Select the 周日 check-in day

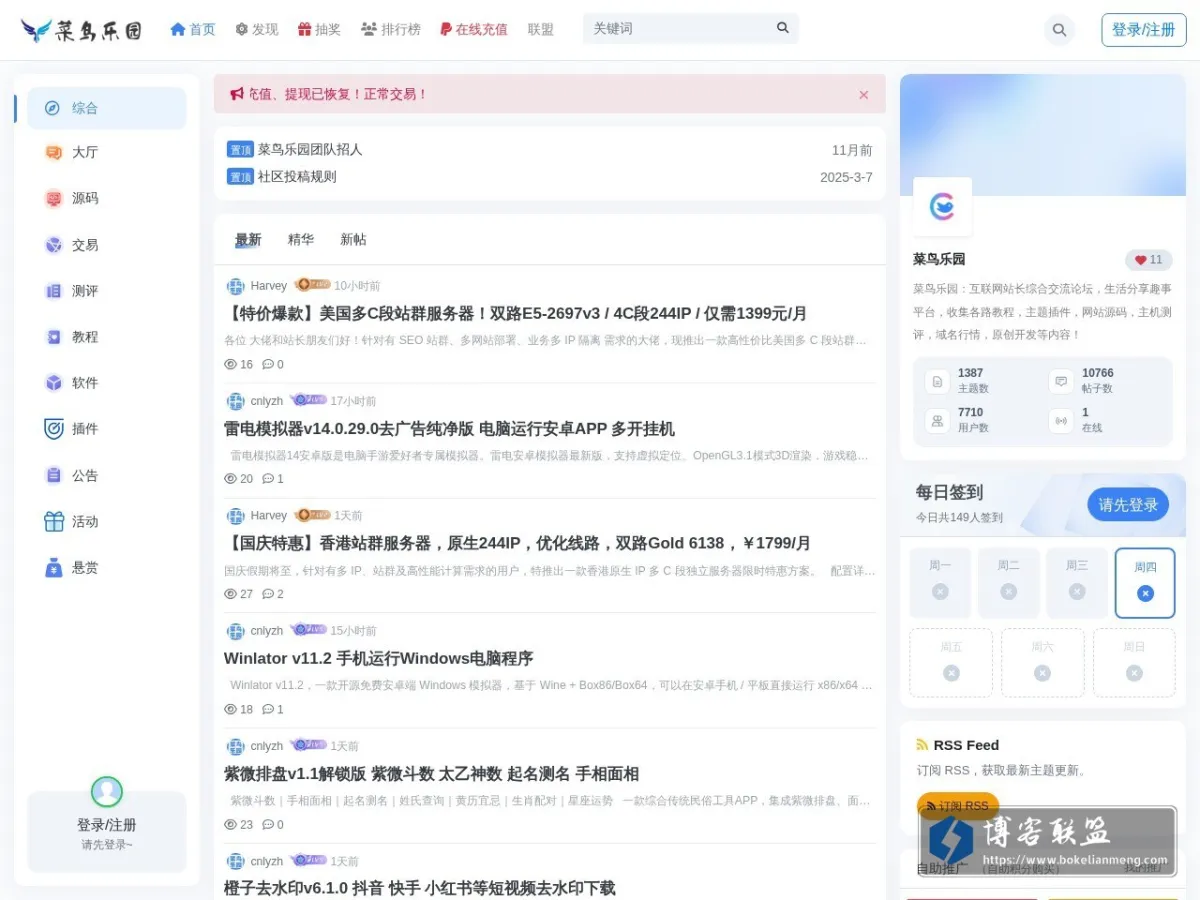(1134, 662)
